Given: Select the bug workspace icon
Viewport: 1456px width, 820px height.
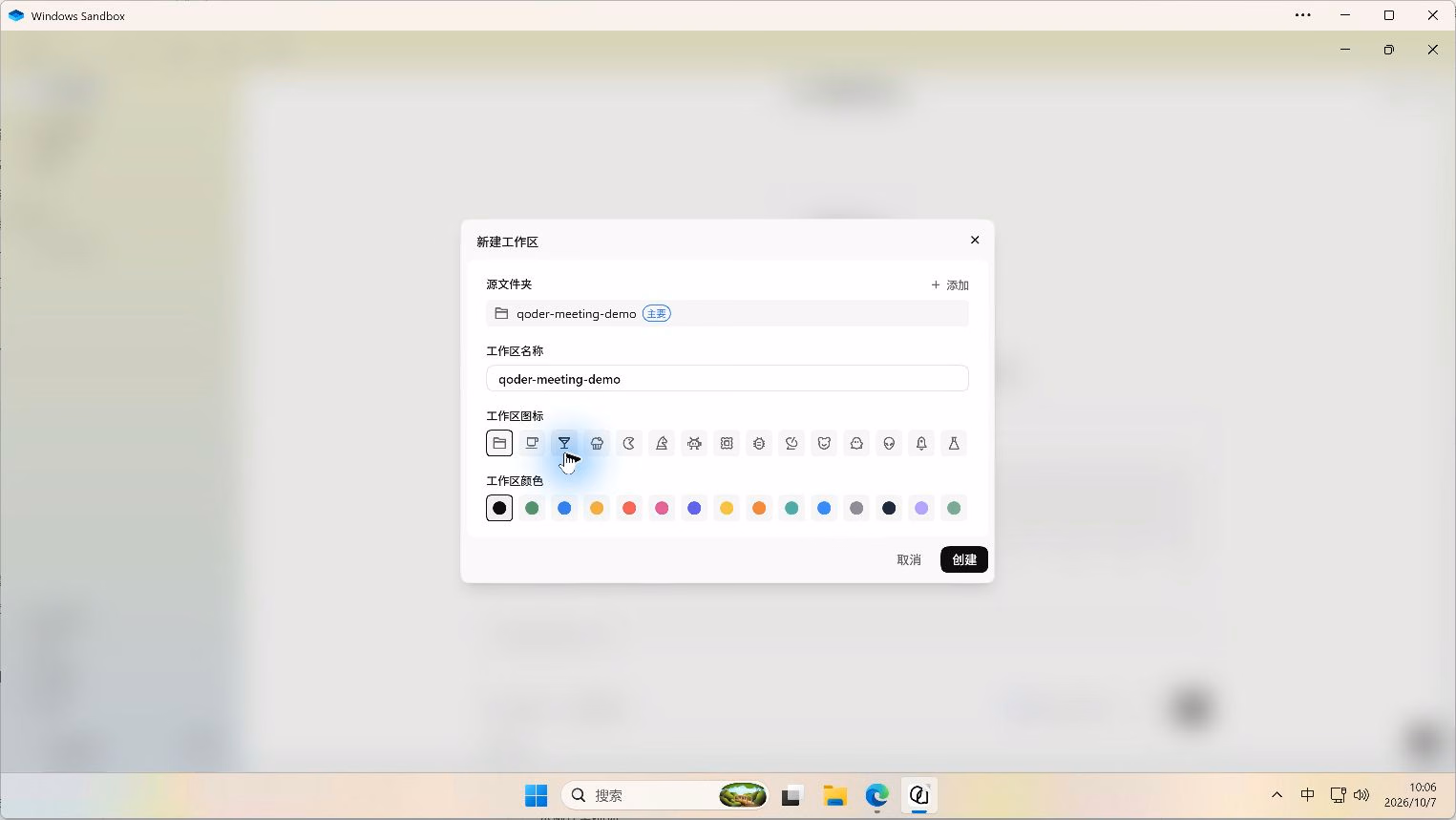Looking at the screenshot, I should pyautogui.click(x=759, y=443).
